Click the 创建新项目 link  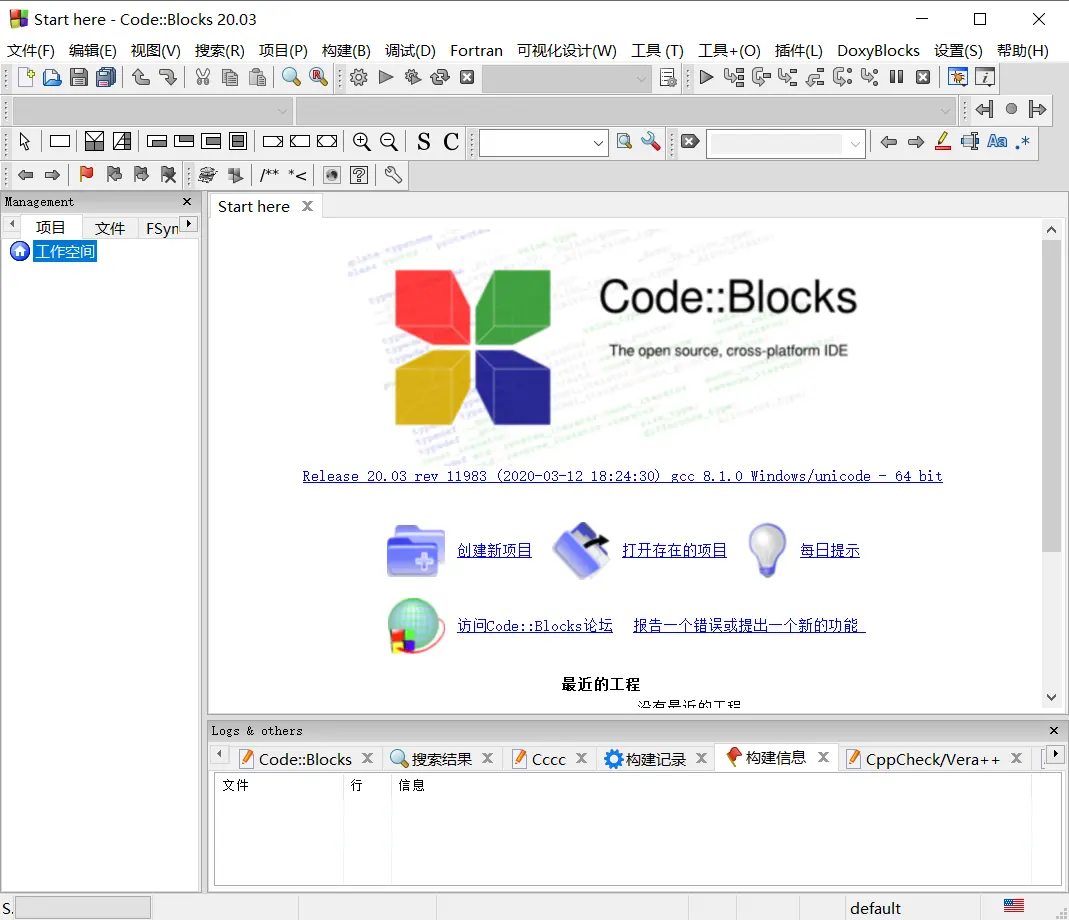[x=494, y=550]
